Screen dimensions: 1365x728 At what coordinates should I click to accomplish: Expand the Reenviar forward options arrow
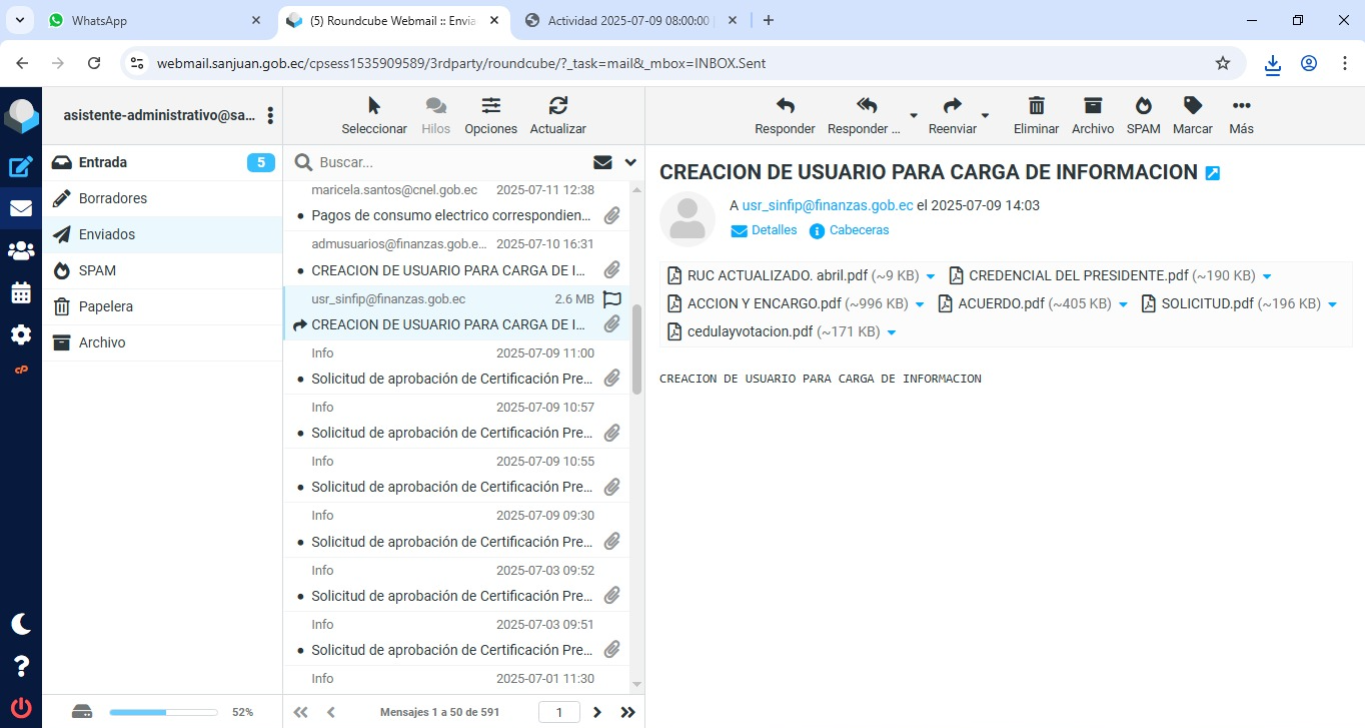pyautogui.click(x=985, y=116)
